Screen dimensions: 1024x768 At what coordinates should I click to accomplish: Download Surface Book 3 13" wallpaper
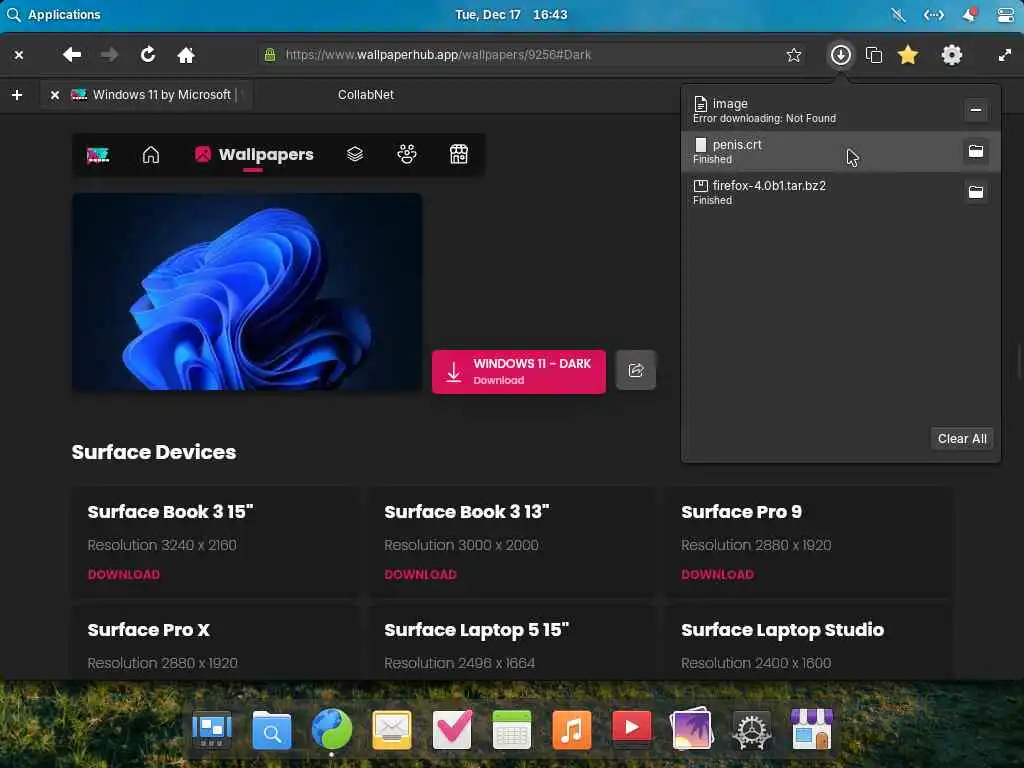click(x=421, y=575)
